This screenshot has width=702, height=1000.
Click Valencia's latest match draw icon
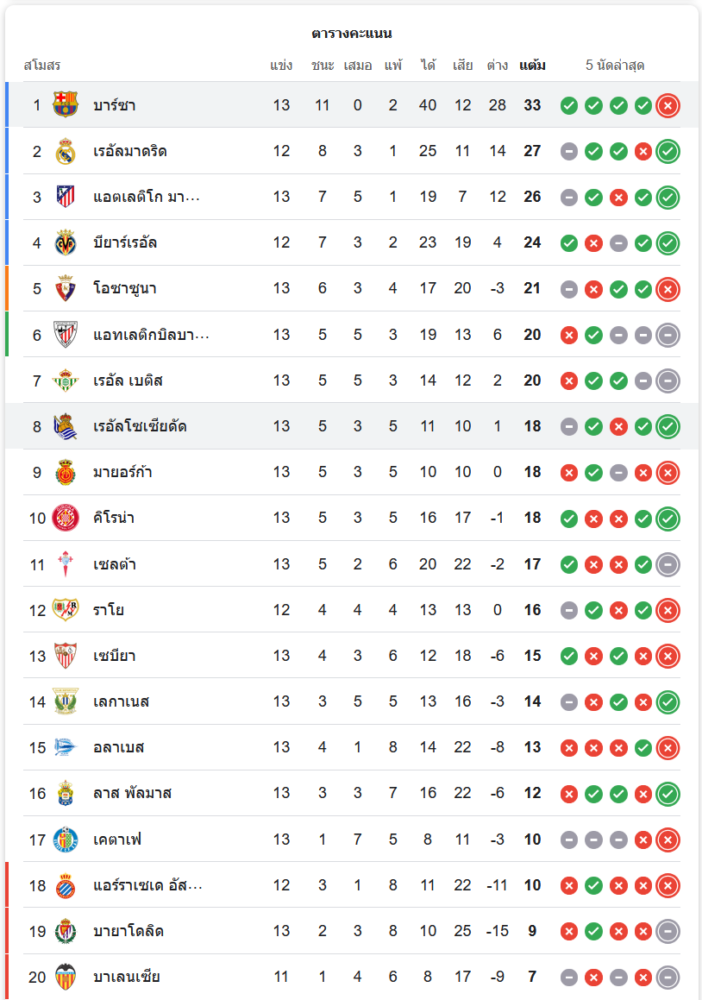point(668,977)
